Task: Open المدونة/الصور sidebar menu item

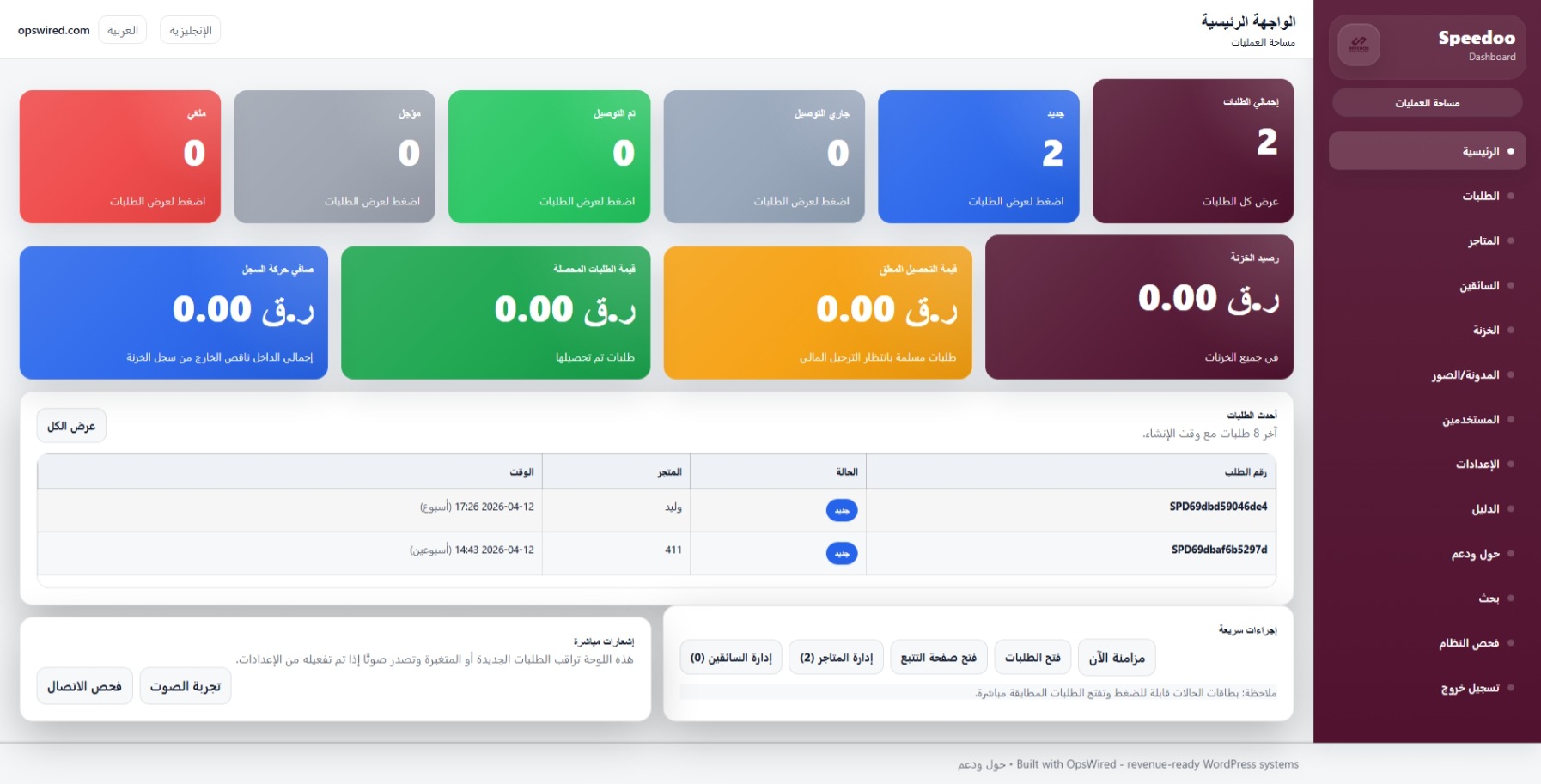Action: coord(1427,374)
